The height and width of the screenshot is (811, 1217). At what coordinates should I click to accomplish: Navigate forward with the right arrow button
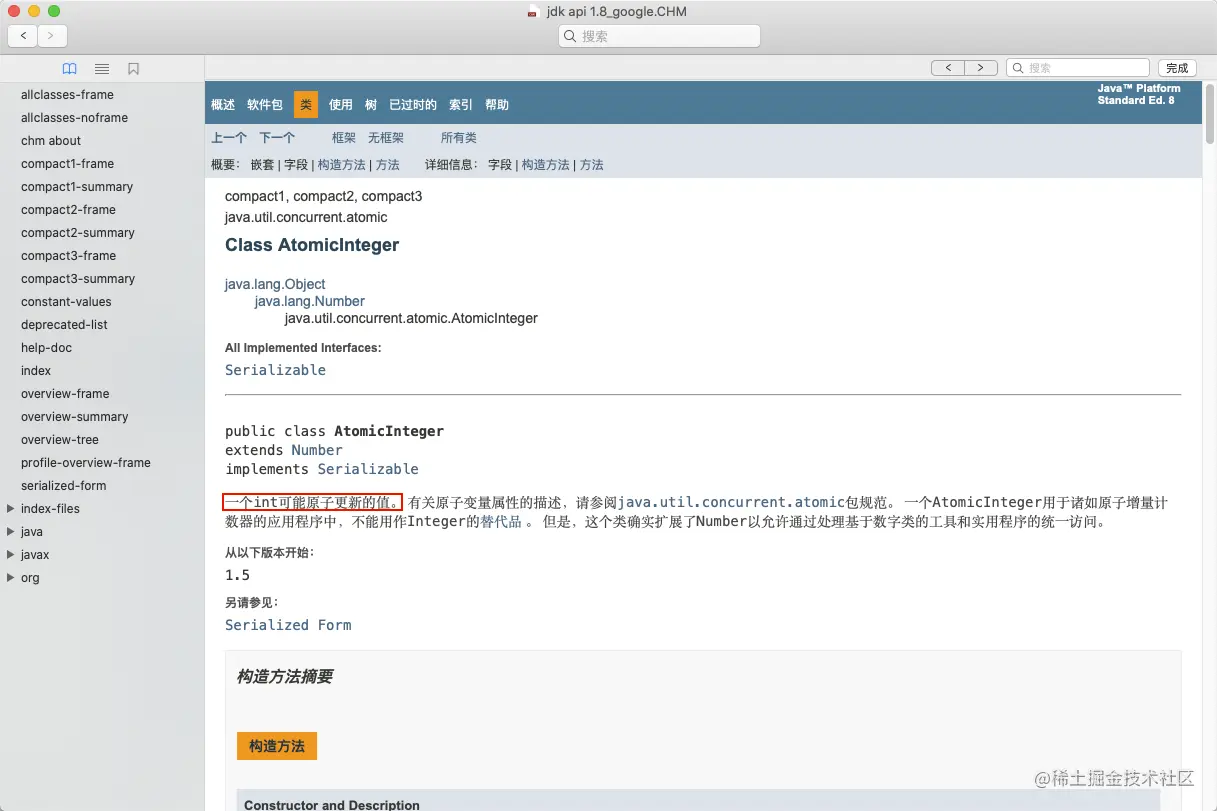[52, 35]
